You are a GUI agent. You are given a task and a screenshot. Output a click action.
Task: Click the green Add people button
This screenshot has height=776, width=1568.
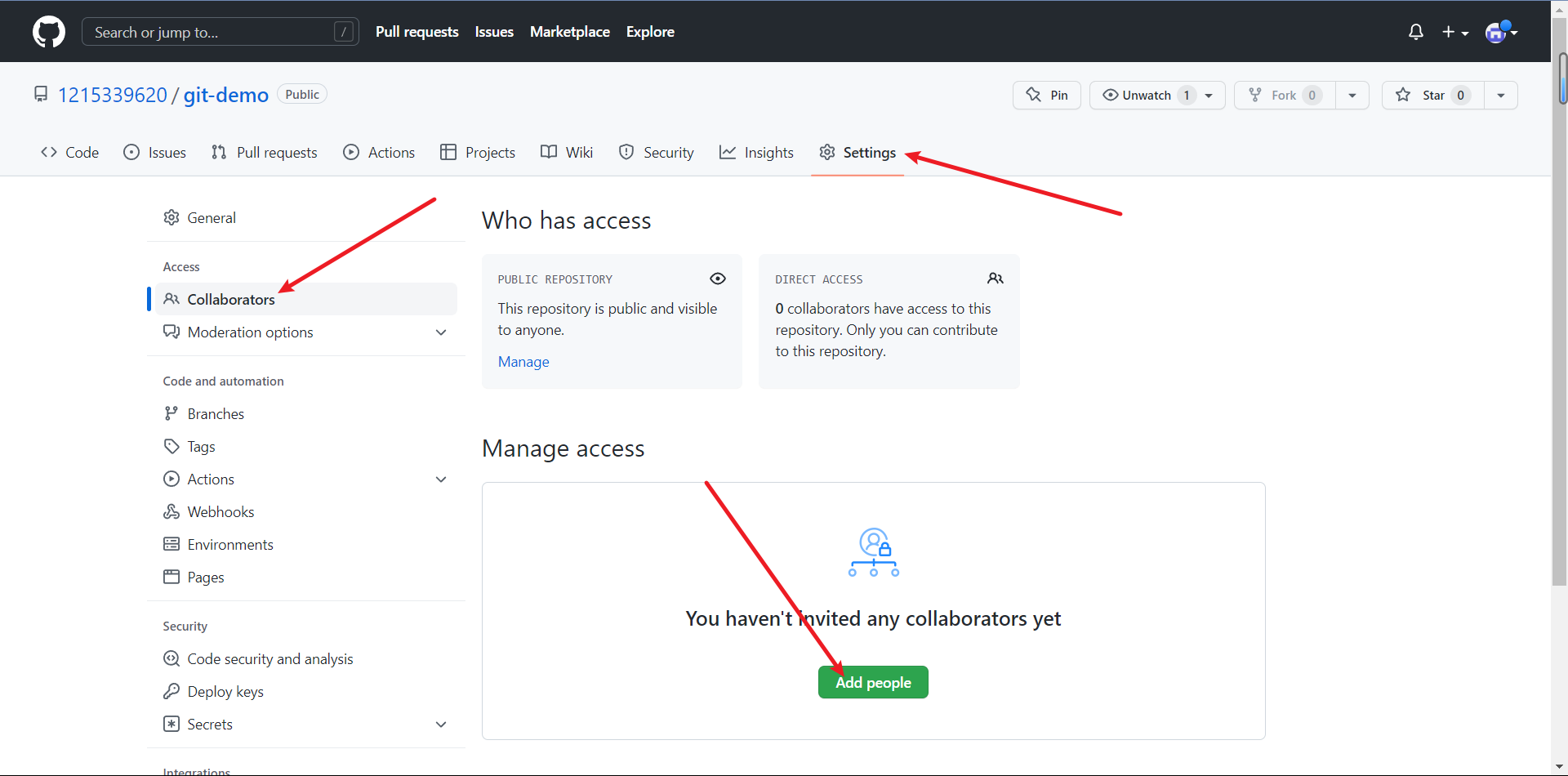[873, 682]
